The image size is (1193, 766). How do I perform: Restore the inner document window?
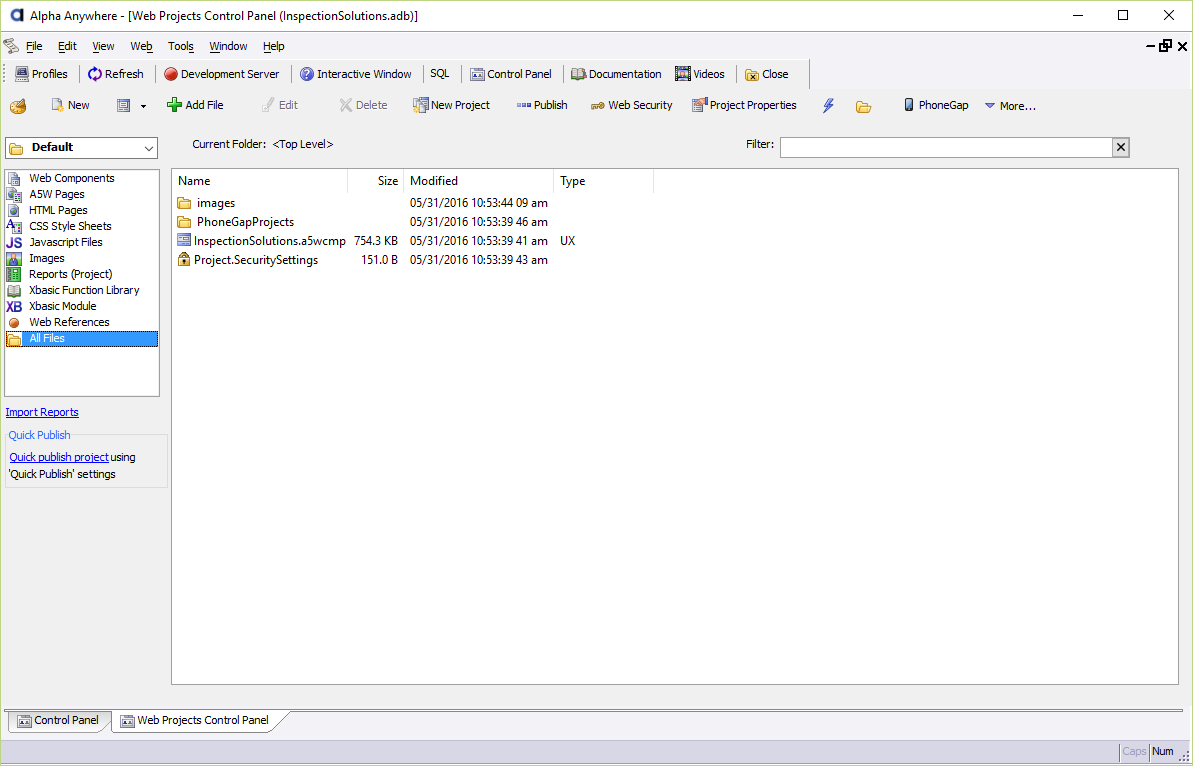point(1165,46)
